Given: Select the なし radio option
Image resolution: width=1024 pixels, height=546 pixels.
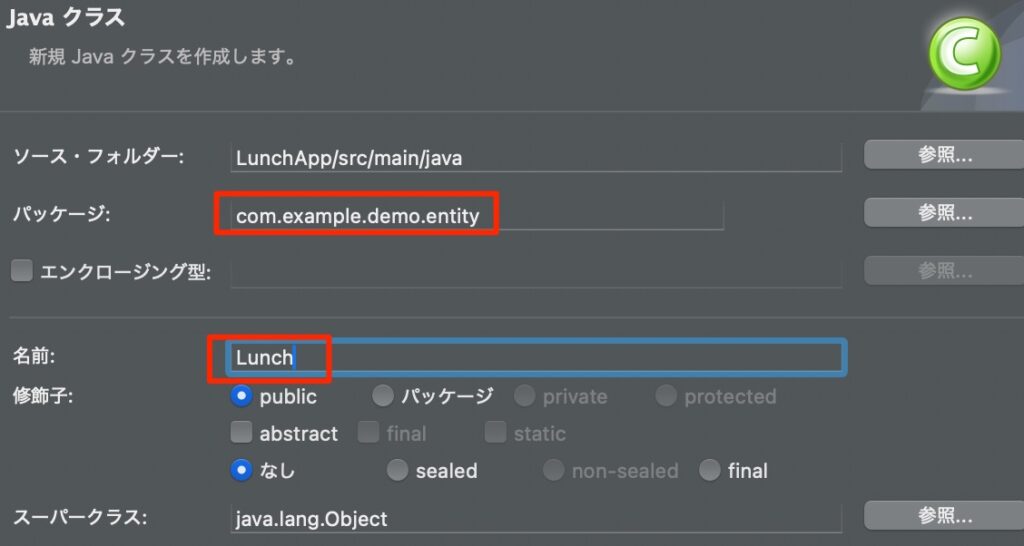Looking at the screenshot, I should [241, 469].
